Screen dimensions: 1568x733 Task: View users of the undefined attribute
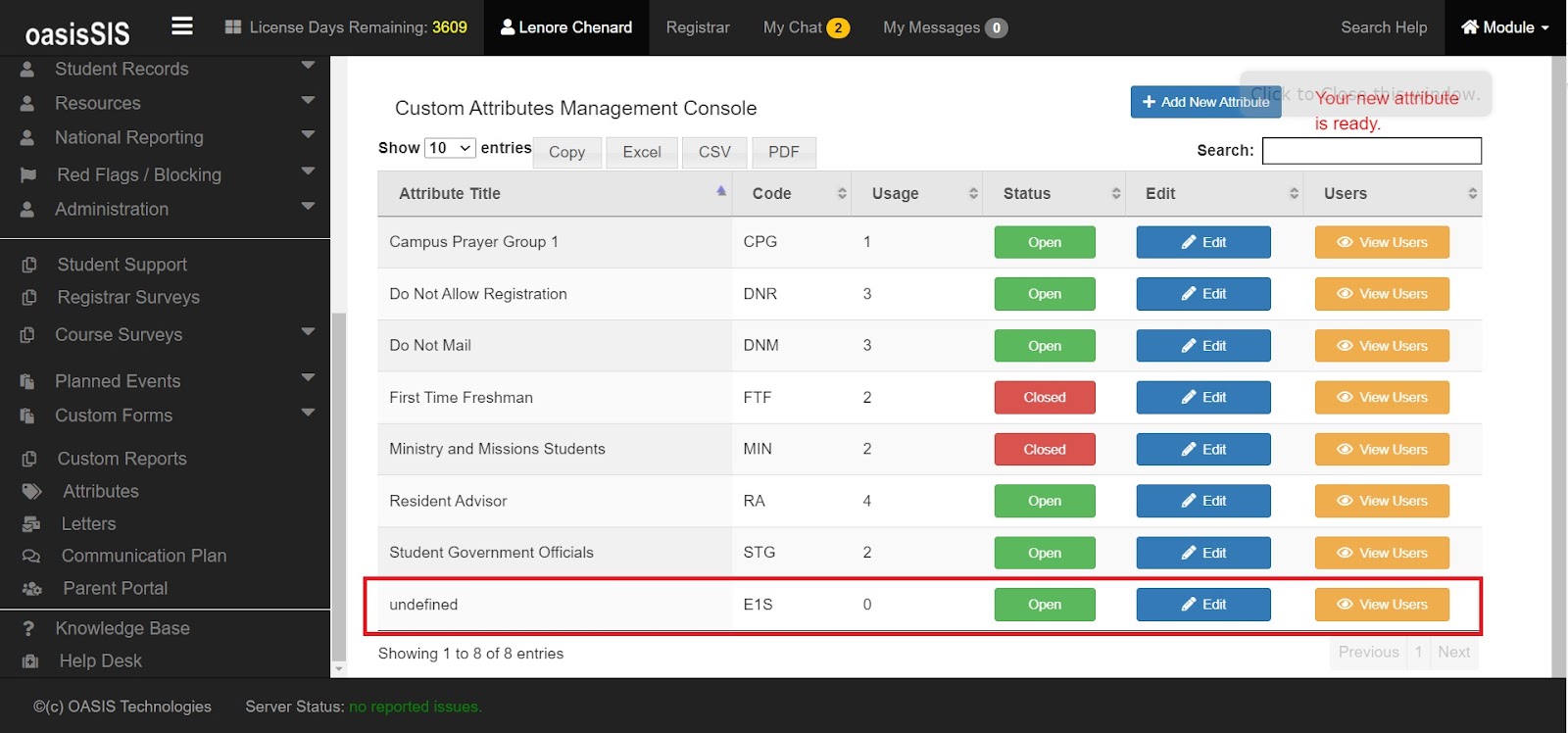coord(1382,605)
